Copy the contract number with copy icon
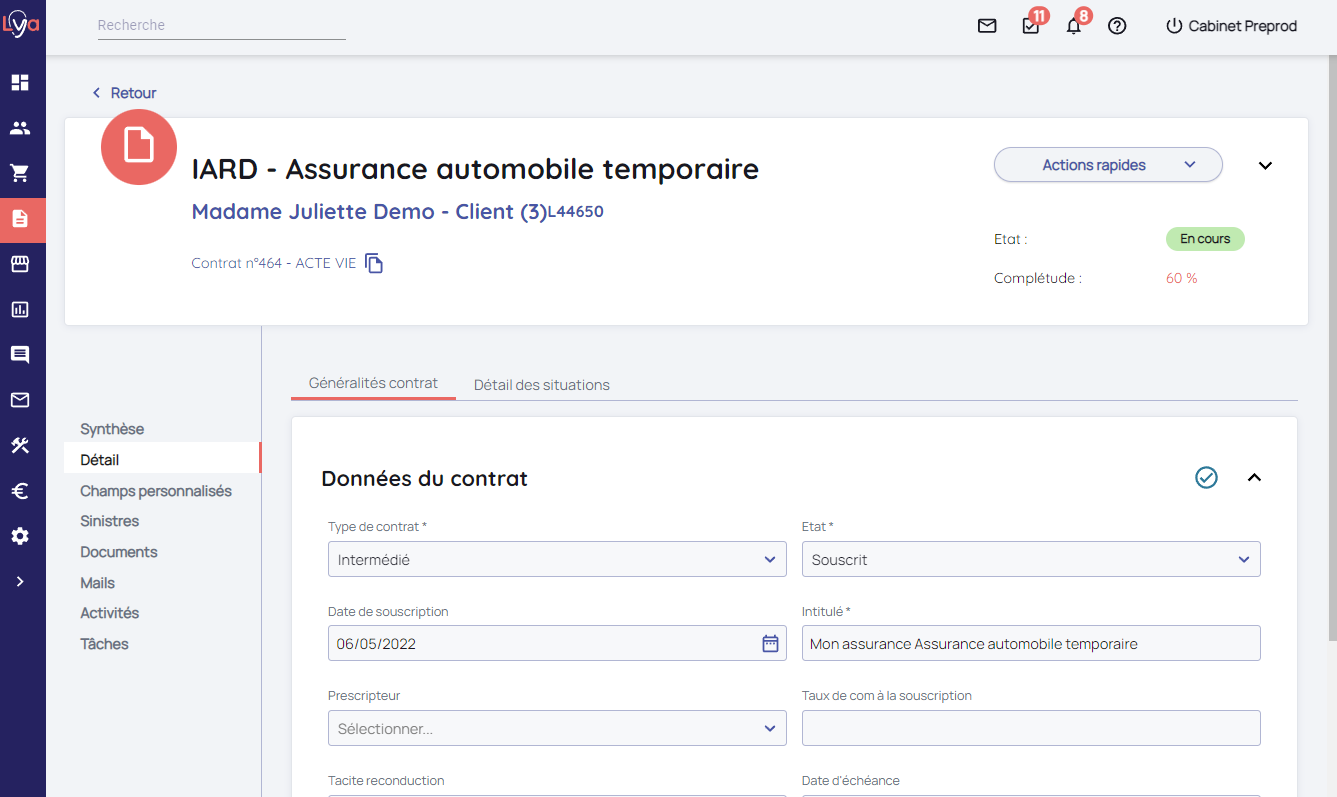 tap(374, 264)
